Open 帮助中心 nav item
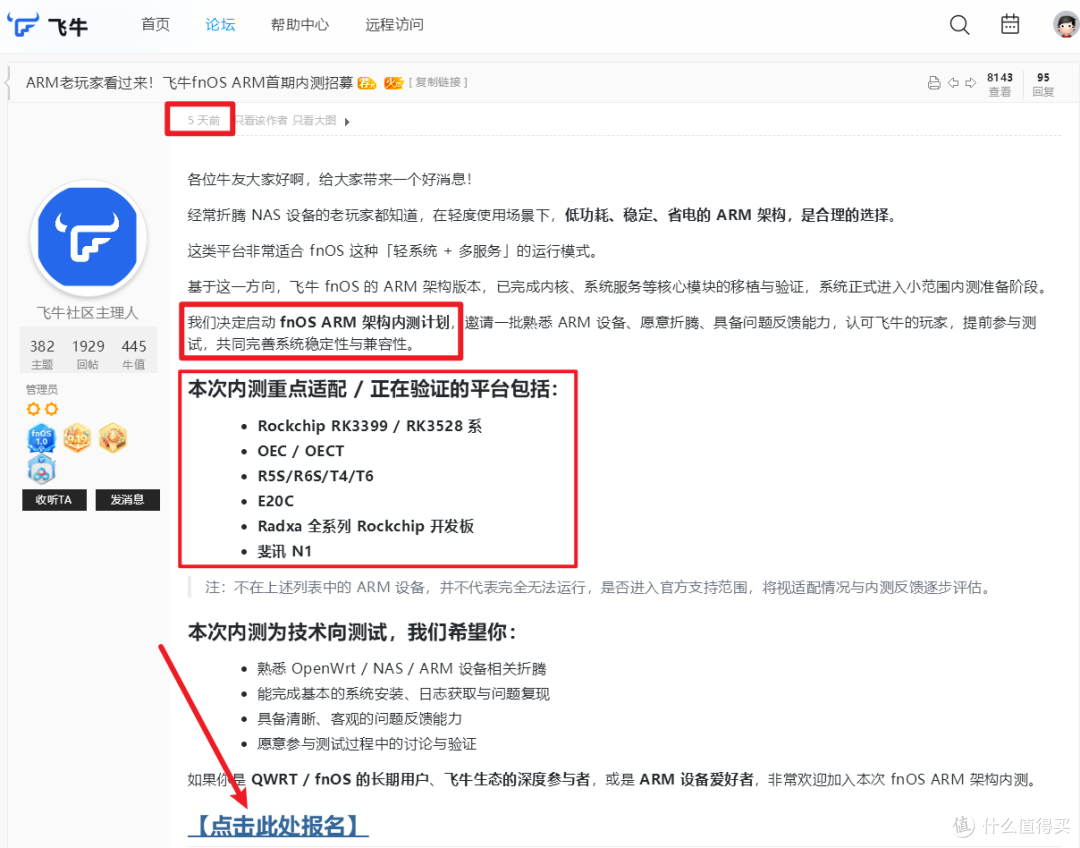This screenshot has width=1080, height=848. [x=300, y=25]
